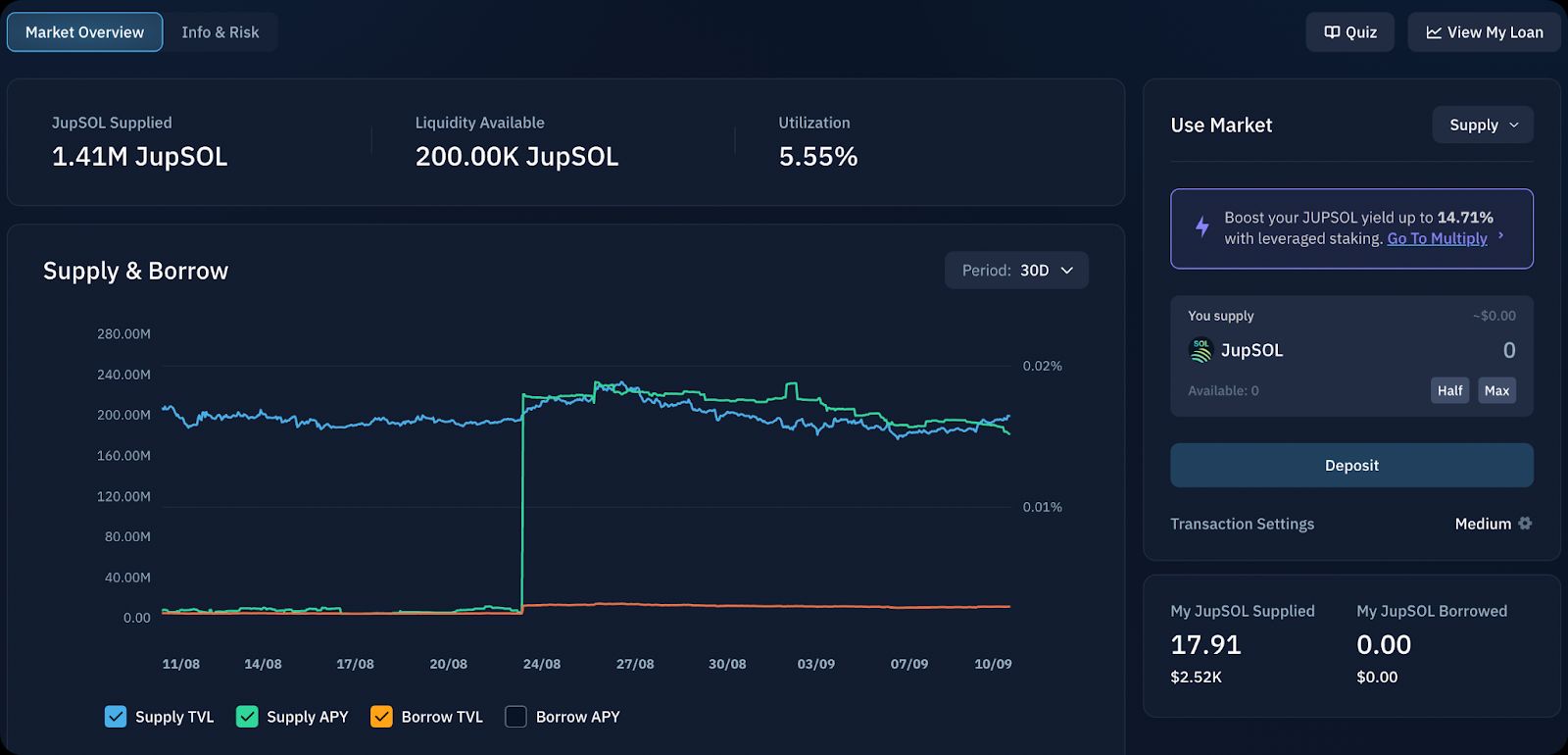Select the Market Overview tab
The width and height of the screenshot is (1568, 755).
(85, 32)
